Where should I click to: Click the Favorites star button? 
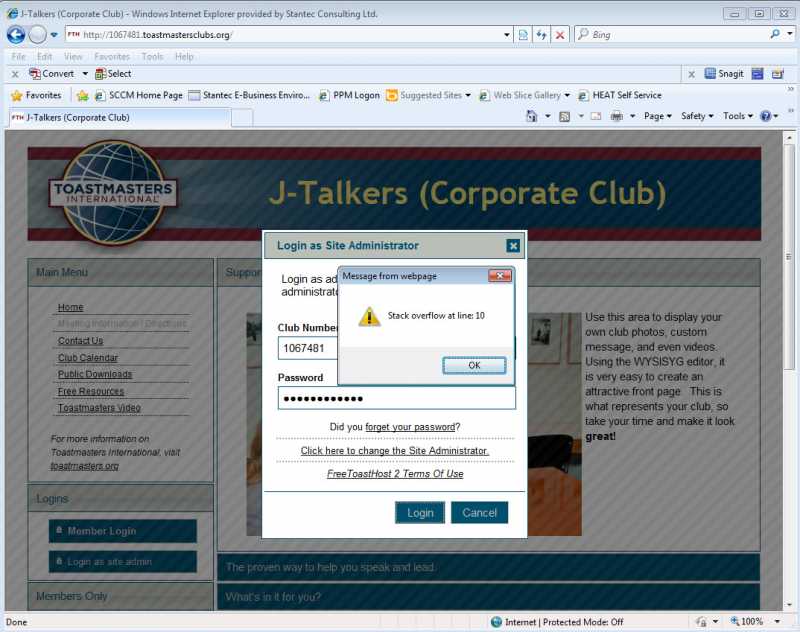point(36,95)
